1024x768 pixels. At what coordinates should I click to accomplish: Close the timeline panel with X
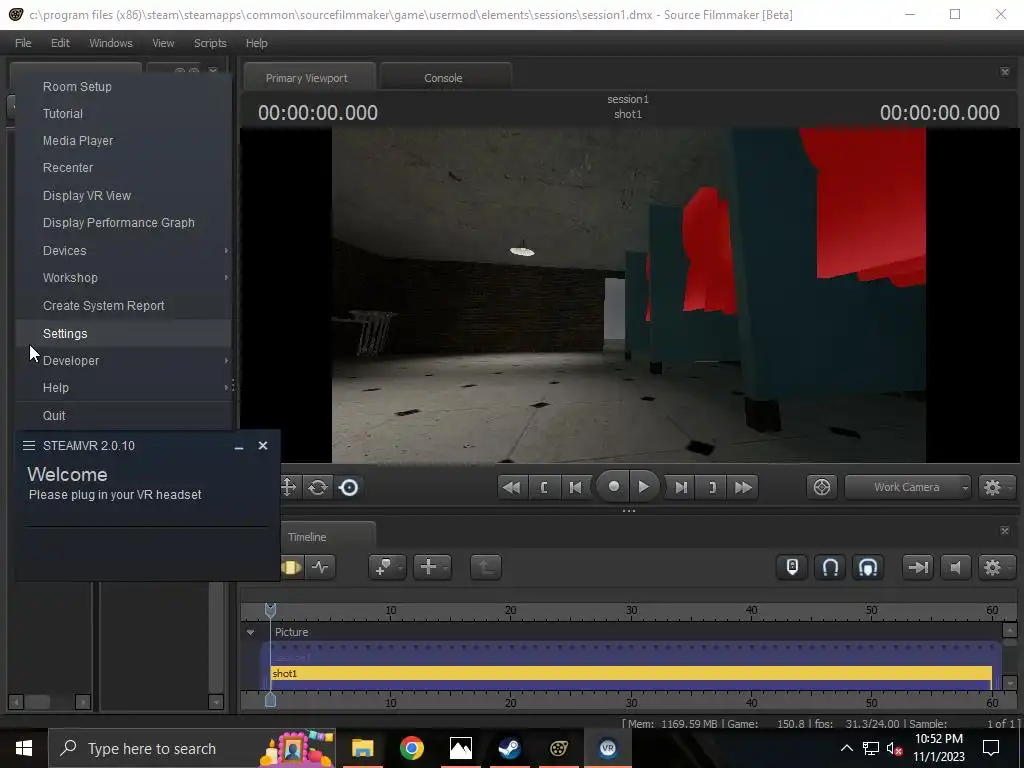1005,531
